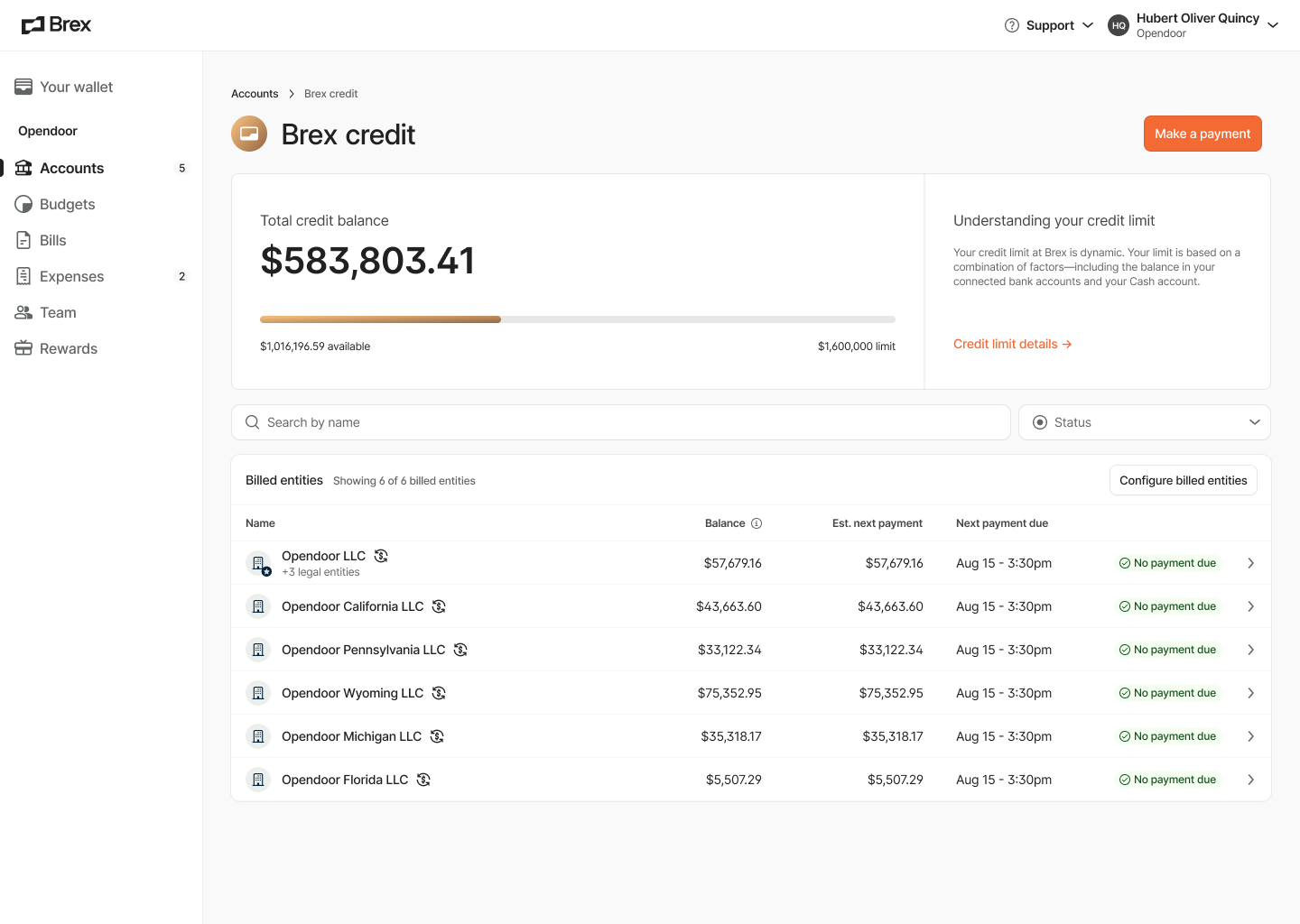Click the Brex logo
Image resolution: width=1300 pixels, height=924 pixels.
pyautogui.click(x=56, y=25)
